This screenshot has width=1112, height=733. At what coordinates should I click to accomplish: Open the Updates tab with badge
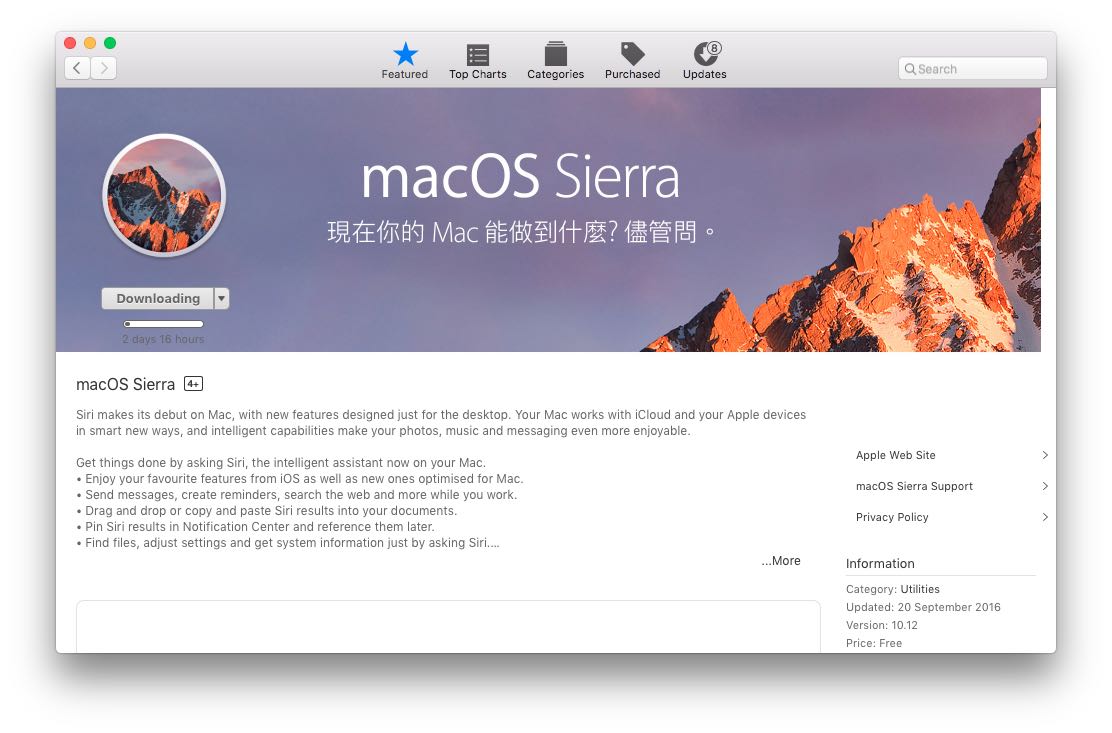tap(705, 61)
